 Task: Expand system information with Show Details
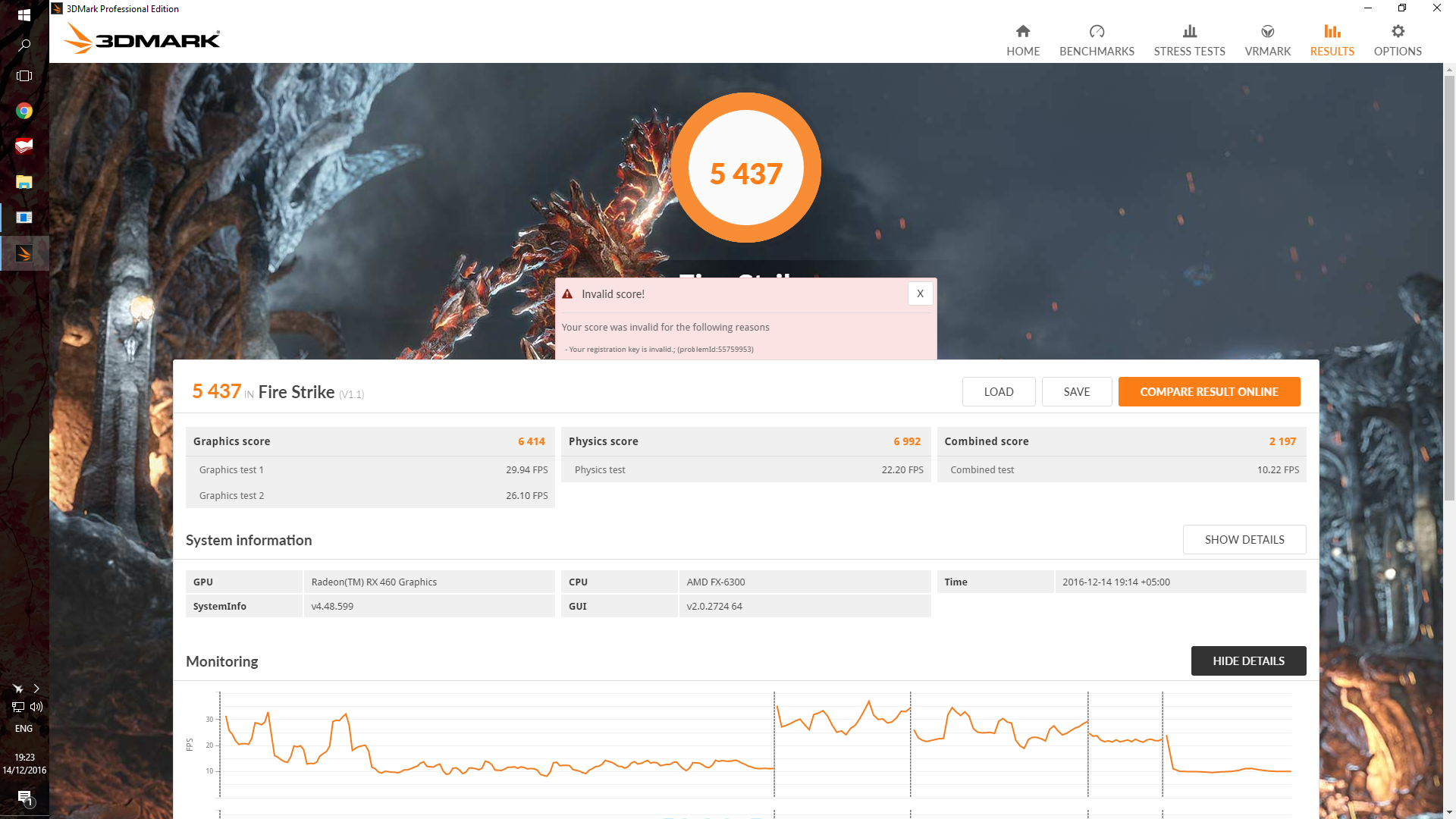[1244, 539]
